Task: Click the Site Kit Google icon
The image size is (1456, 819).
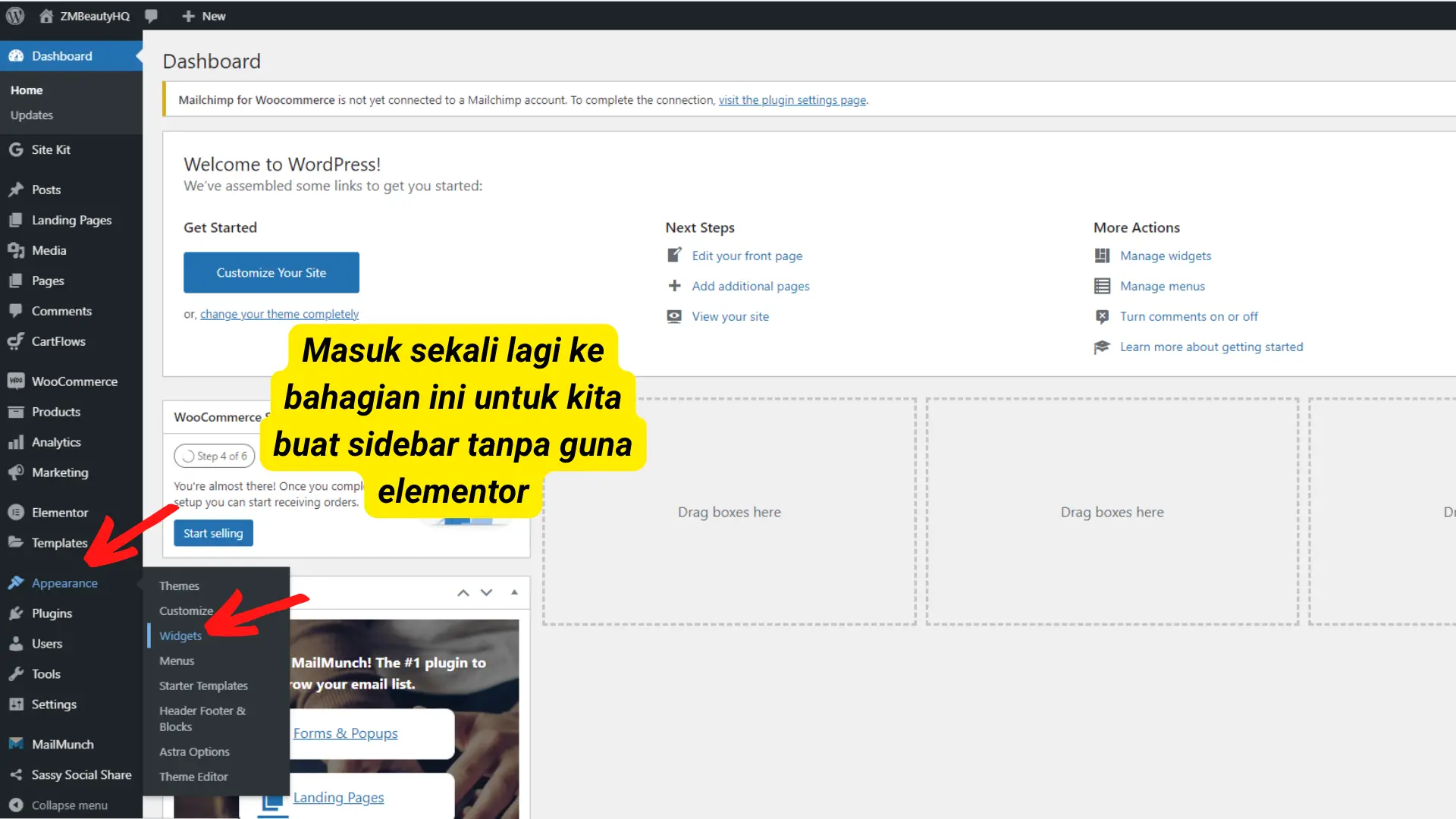Action: point(16,149)
